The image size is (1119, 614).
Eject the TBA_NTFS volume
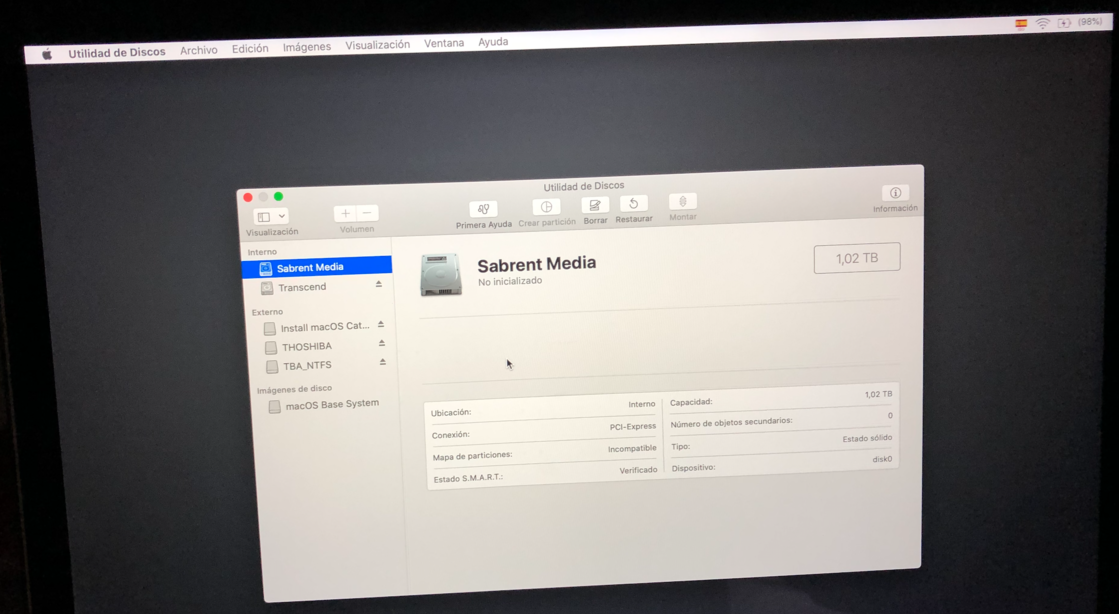(383, 362)
